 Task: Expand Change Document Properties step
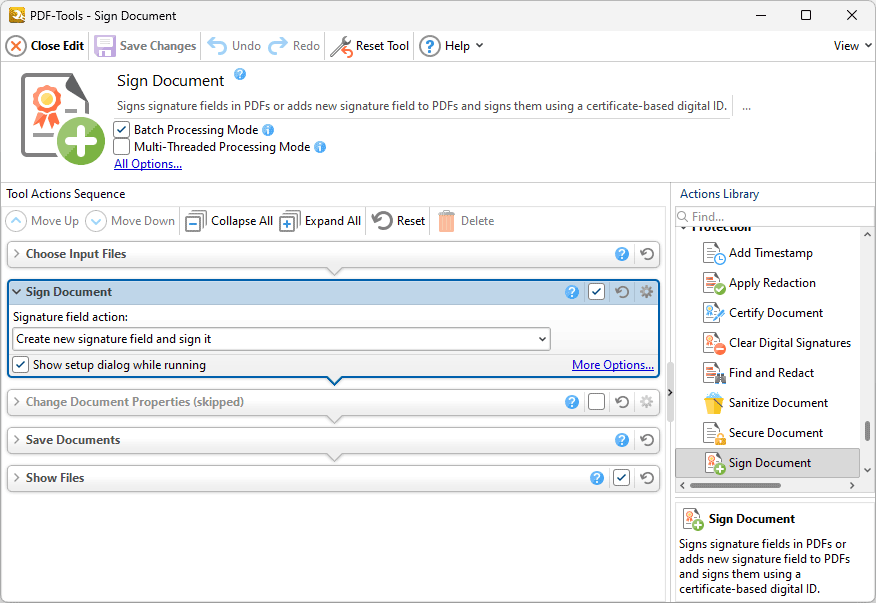[17, 402]
